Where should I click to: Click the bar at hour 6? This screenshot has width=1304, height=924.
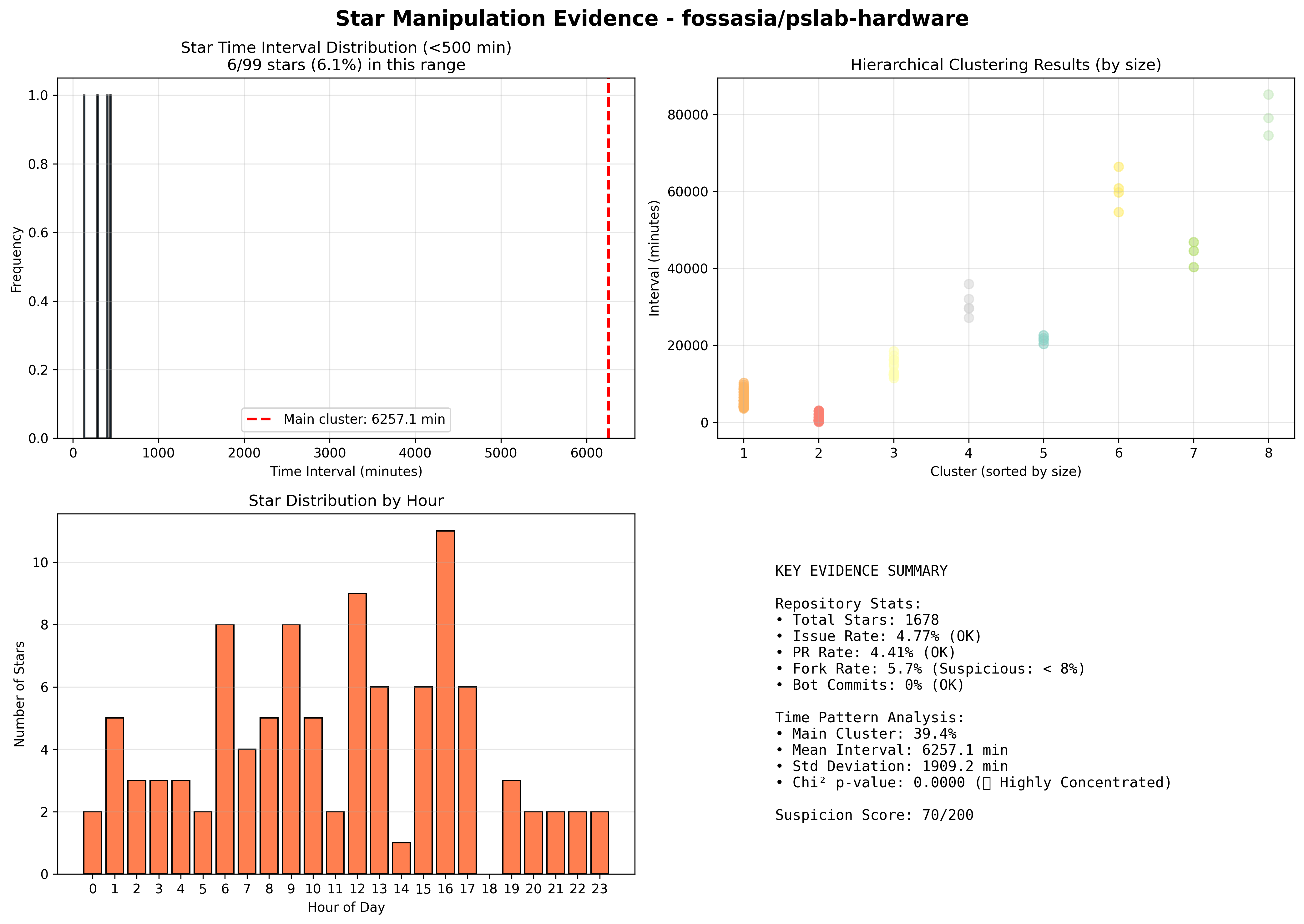point(225,749)
